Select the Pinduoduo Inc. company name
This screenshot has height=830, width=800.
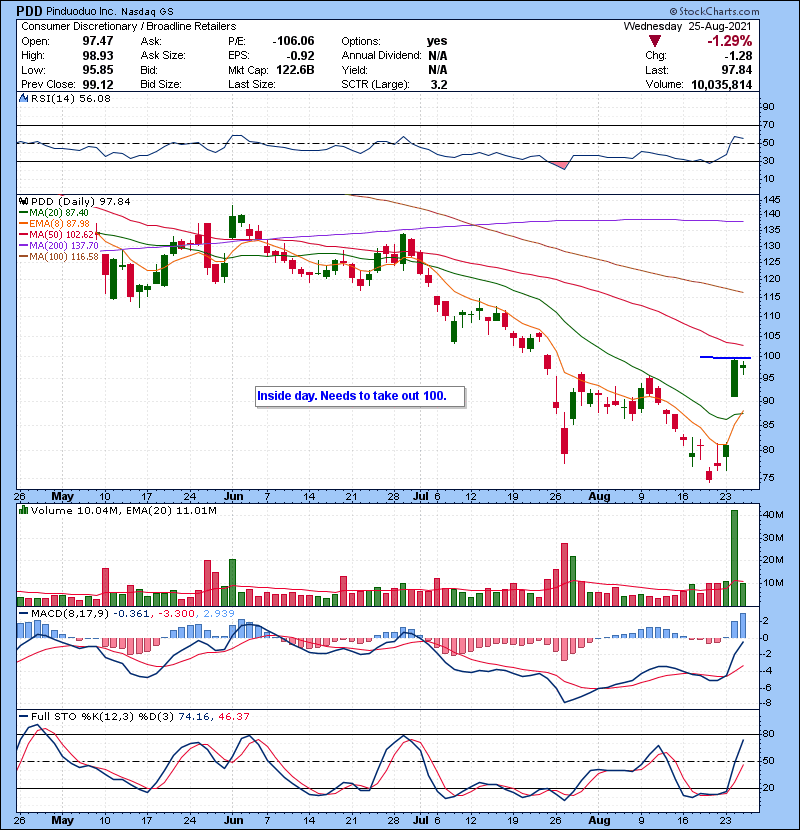[x=82, y=11]
